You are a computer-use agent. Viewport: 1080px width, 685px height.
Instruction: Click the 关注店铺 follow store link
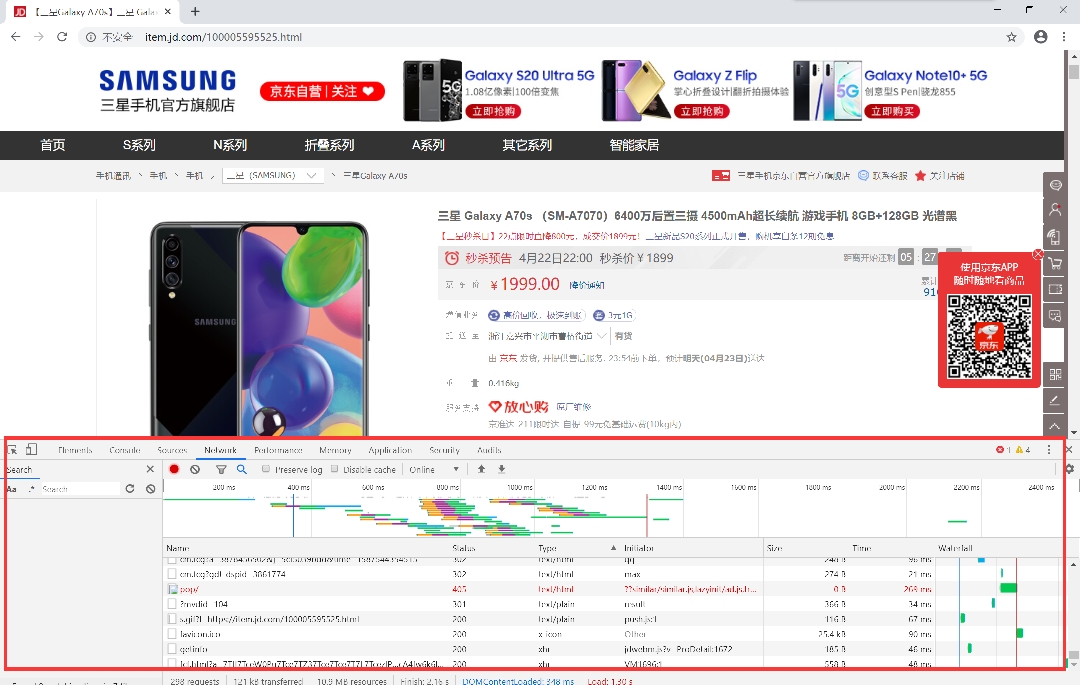tap(939, 176)
